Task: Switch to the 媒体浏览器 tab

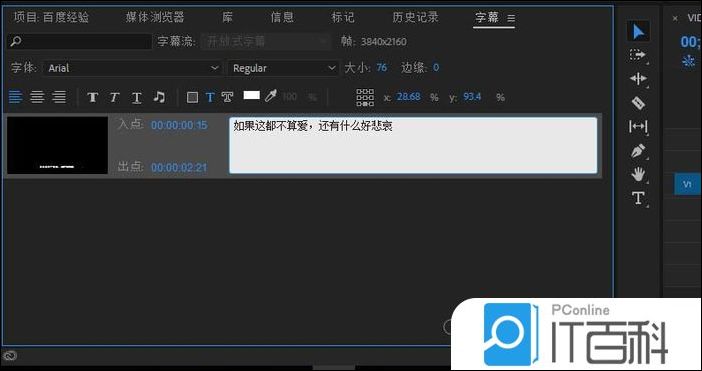Action: 154,17
